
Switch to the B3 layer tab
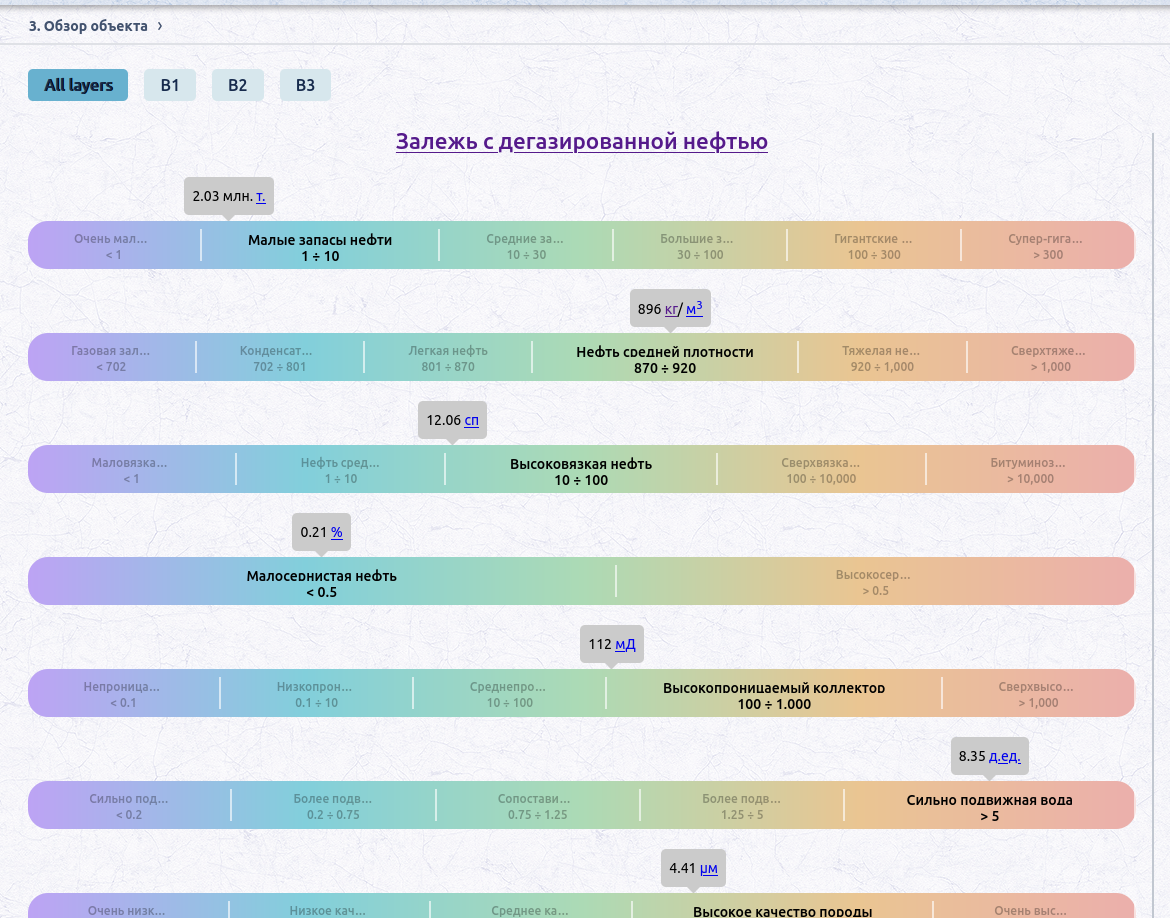(305, 85)
